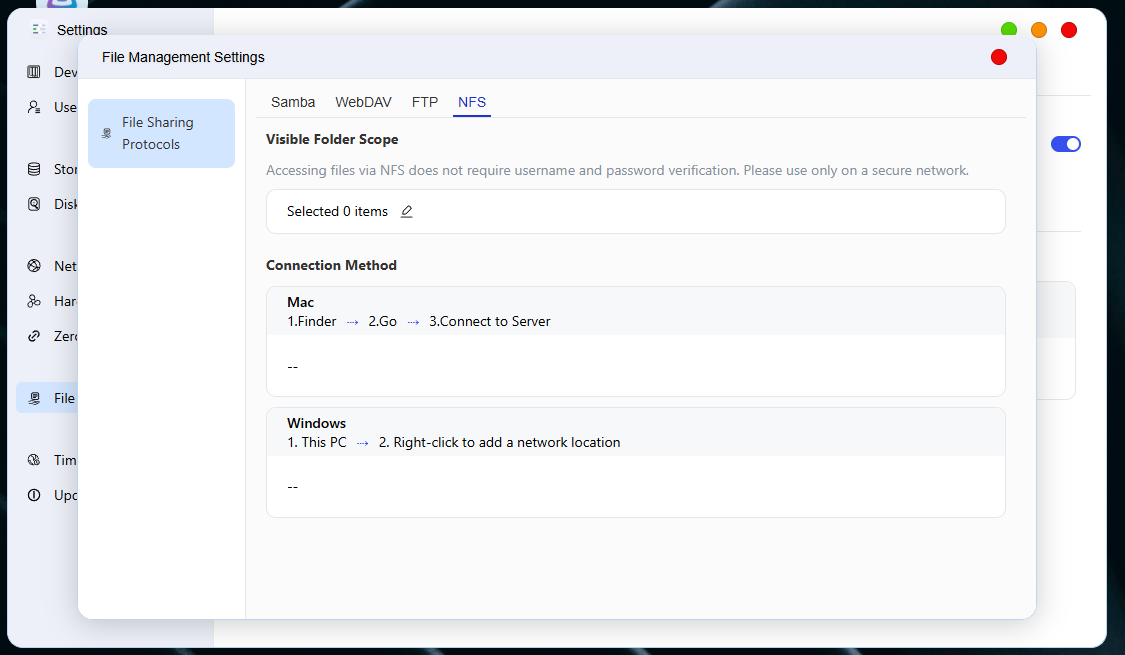Viewport: 1125px width, 655px height.
Task: Click the Mac heading
Action: pos(301,303)
